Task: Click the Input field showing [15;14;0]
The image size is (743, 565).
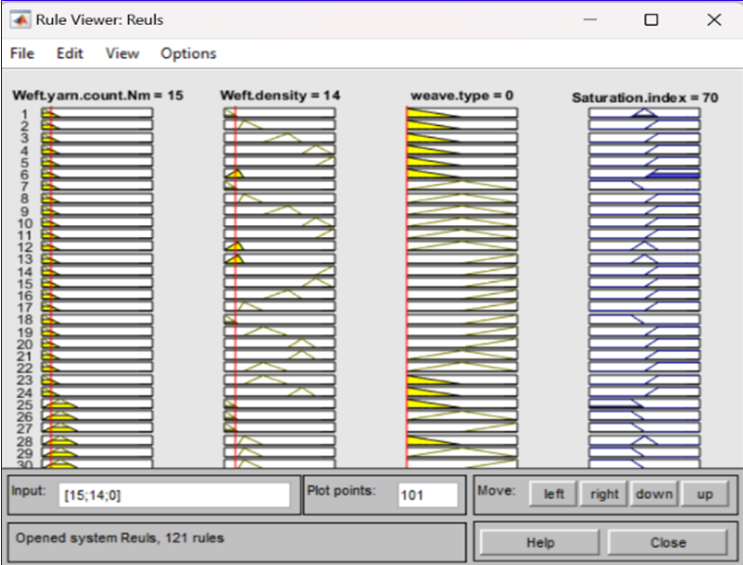Action: pos(174,495)
